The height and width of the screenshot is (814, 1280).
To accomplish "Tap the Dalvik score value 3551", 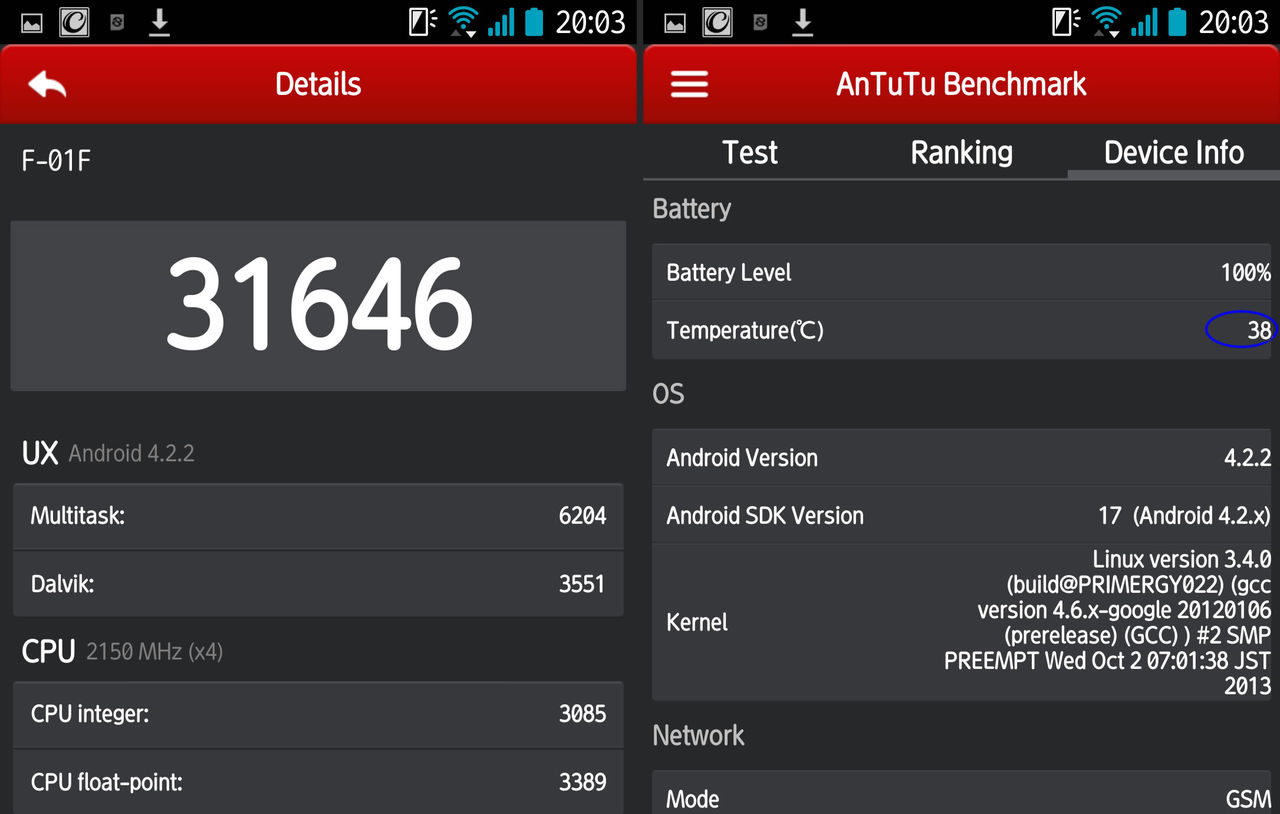I will click(x=582, y=584).
